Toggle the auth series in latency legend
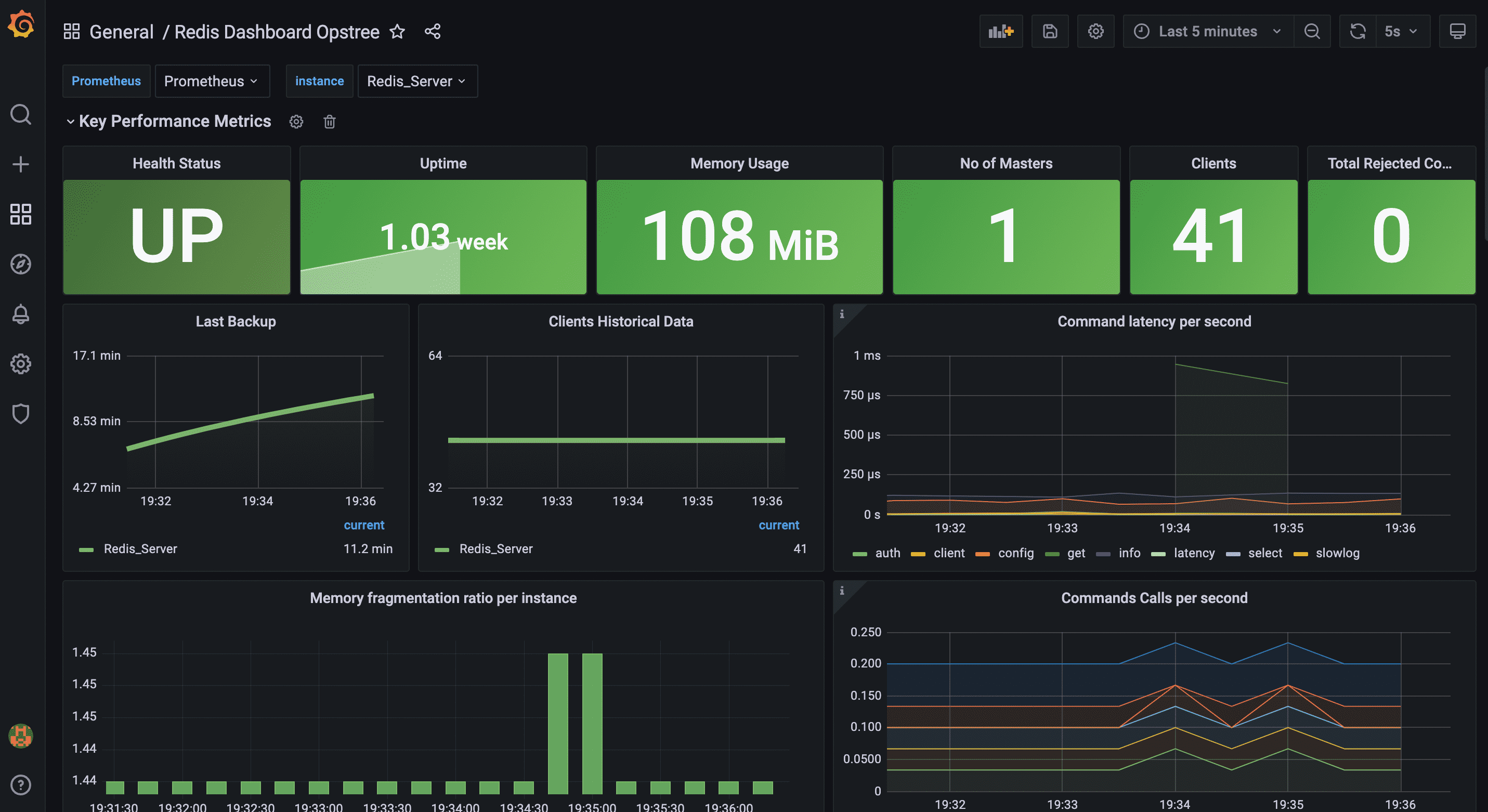The image size is (1488, 812). point(887,553)
